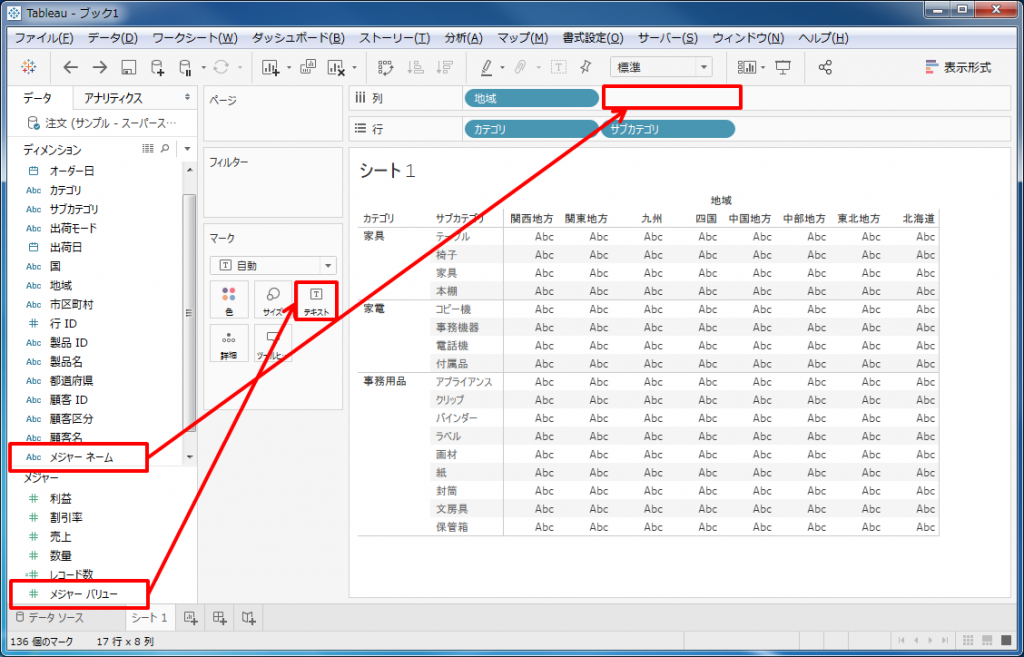This screenshot has height=657, width=1024.
Task: Click the undo back arrow in toolbar
Action: 70,67
